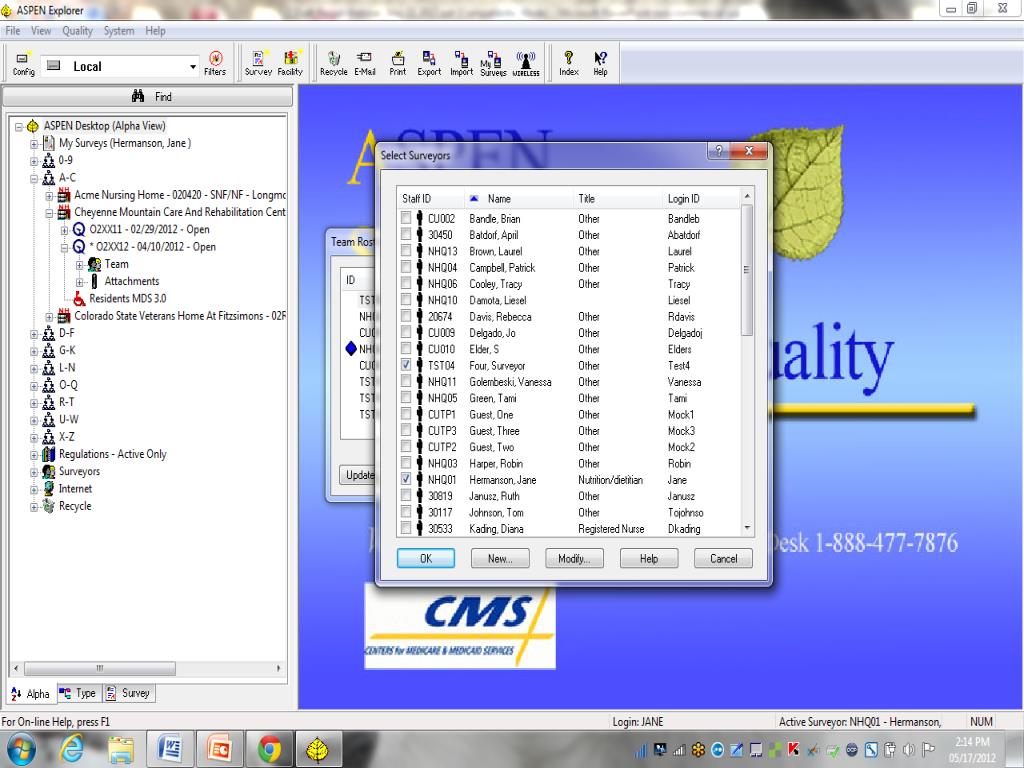The height and width of the screenshot is (768, 1024).
Task: Select the Team node icon in tree
Action: click(94, 264)
